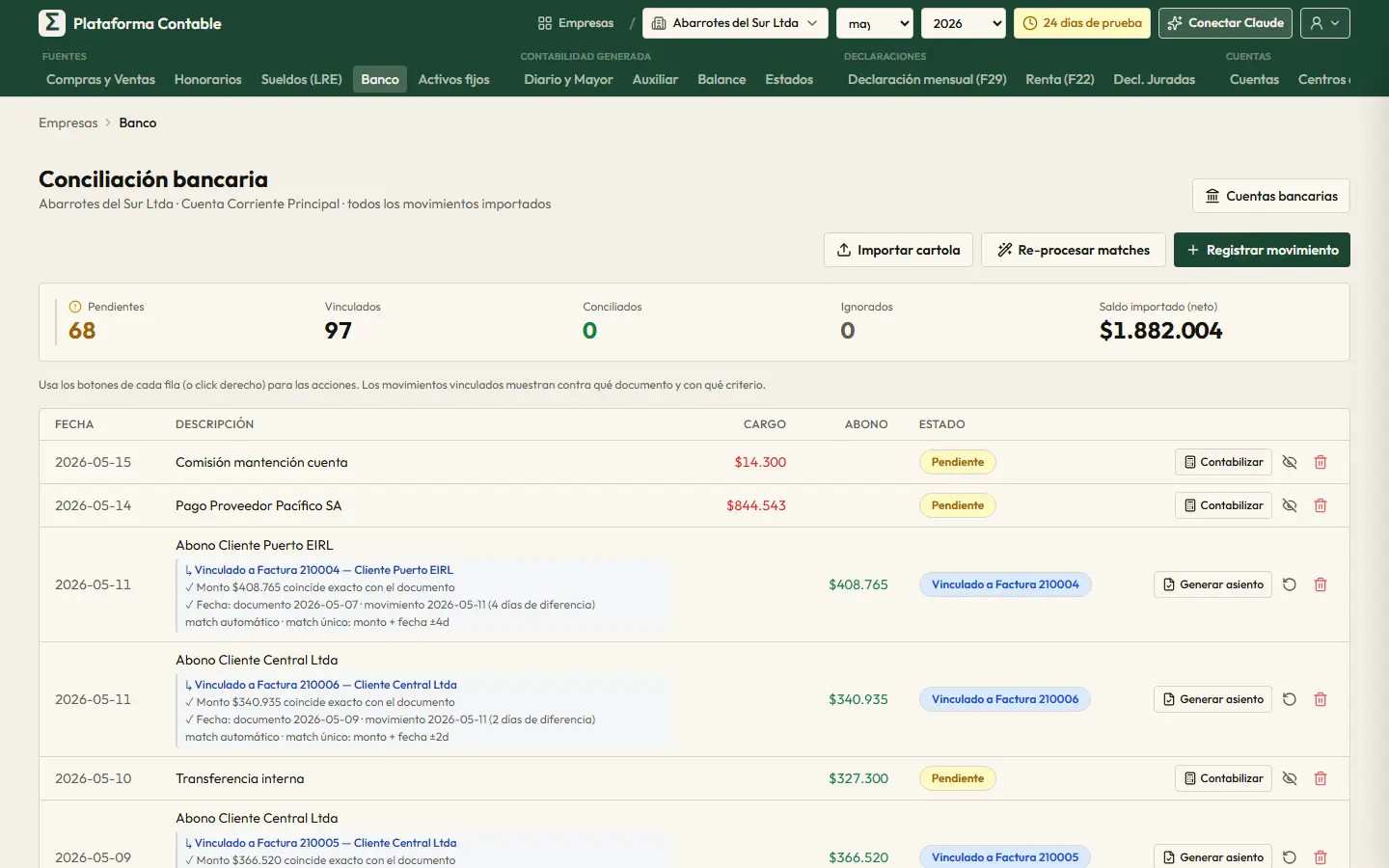Open Renta (F22) tab
The image size is (1389, 868).
point(1060,79)
